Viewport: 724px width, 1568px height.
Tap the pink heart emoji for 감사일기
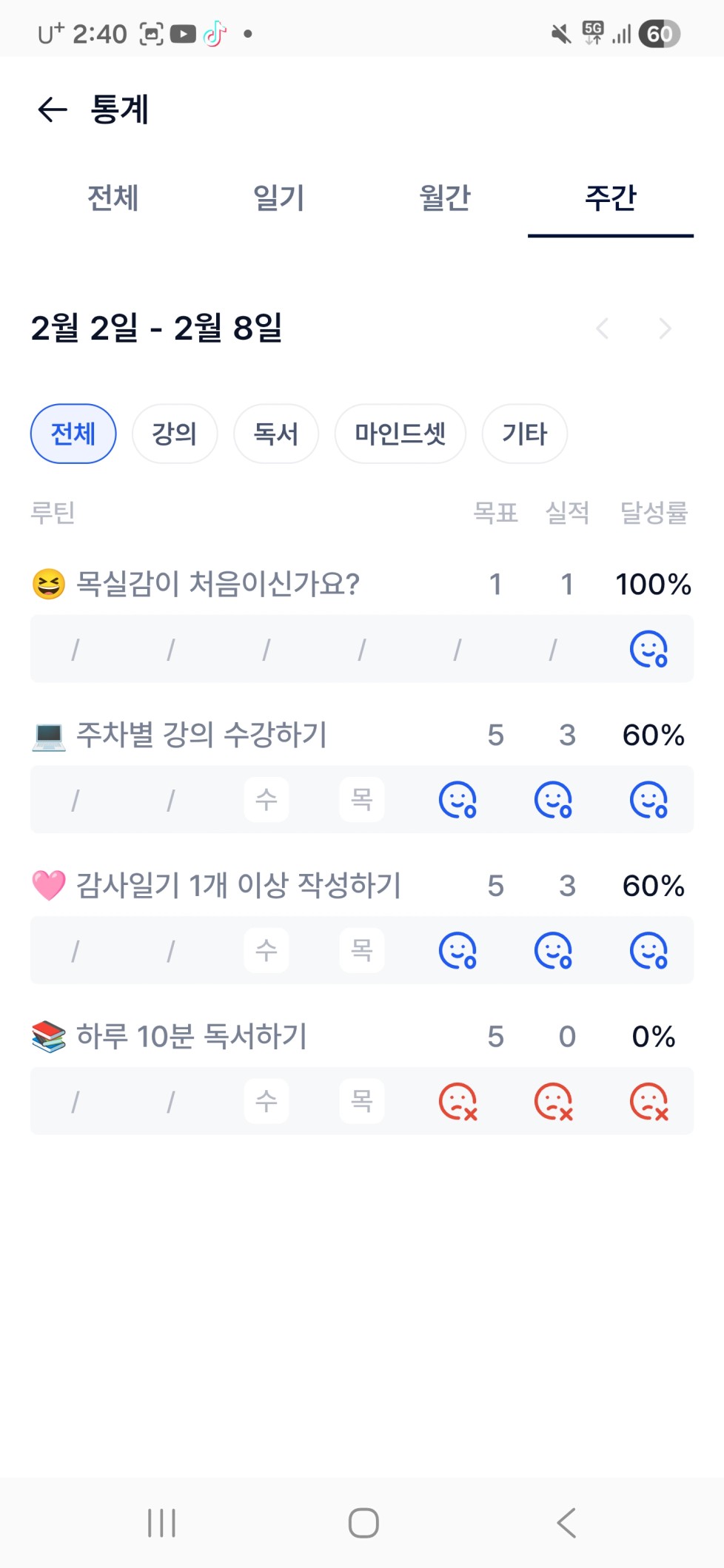(x=49, y=886)
